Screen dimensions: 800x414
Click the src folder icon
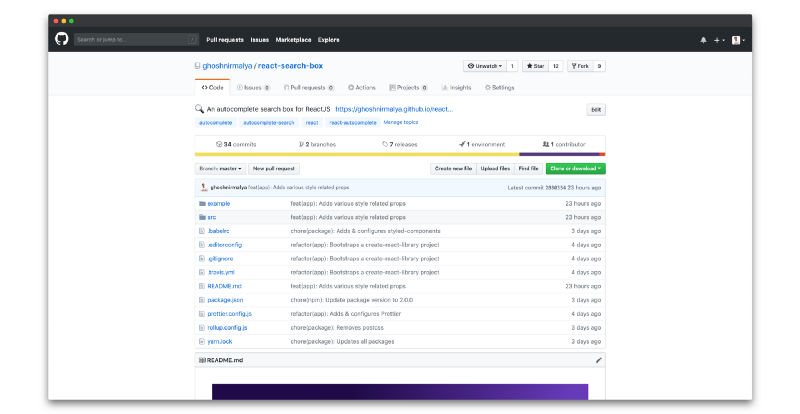coord(202,217)
